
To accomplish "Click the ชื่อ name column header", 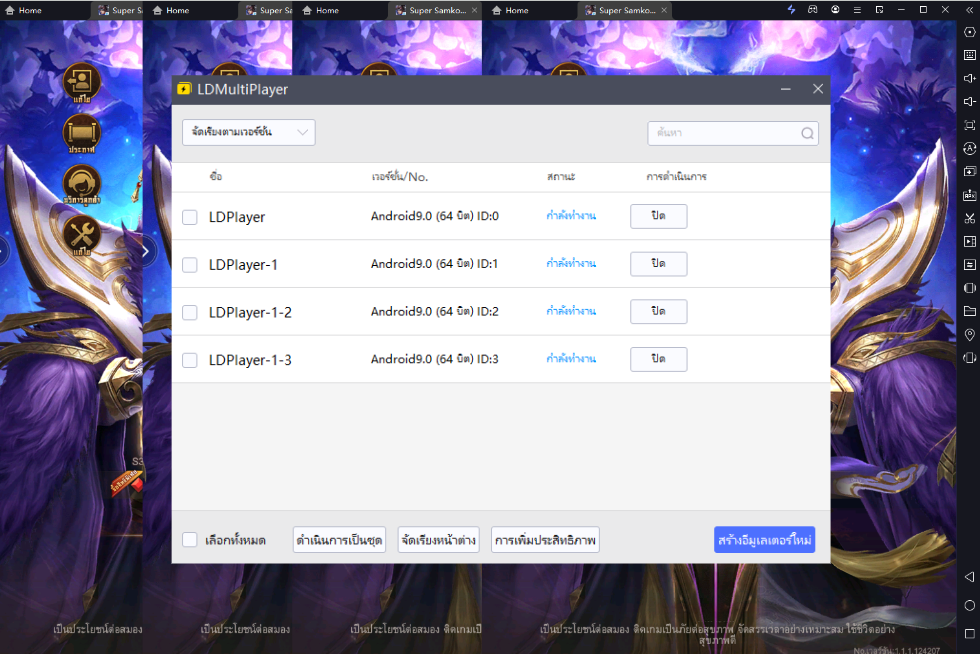I will point(216,176).
